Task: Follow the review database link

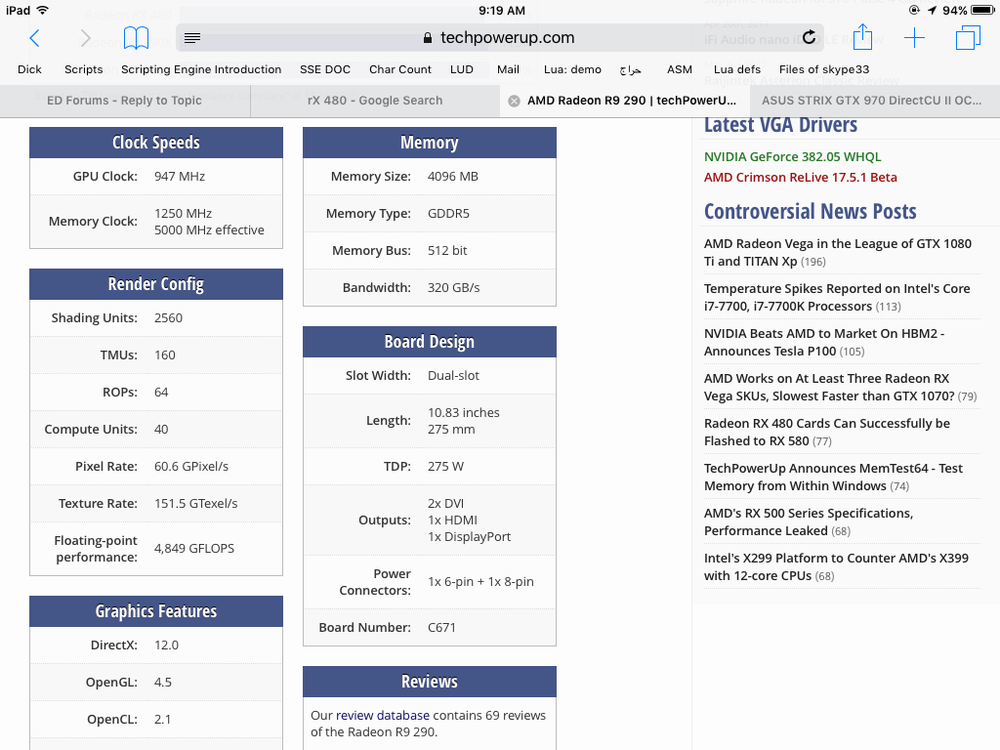Action: (x=383, y=716)
